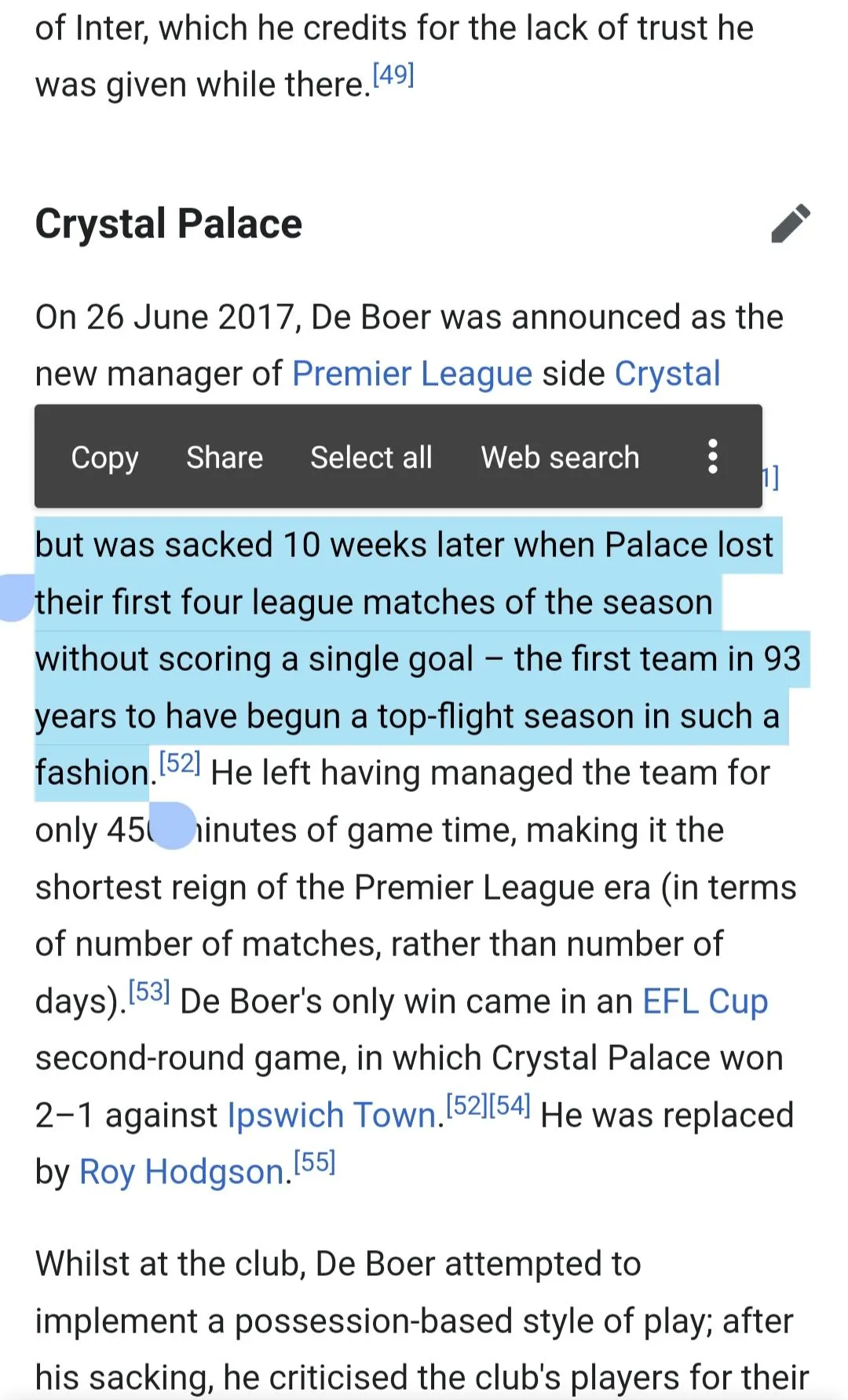The width and height of the screenshot is (848, 1400).
Task: Tap citation [52] next to [54]
Action: click(467, 1105)
